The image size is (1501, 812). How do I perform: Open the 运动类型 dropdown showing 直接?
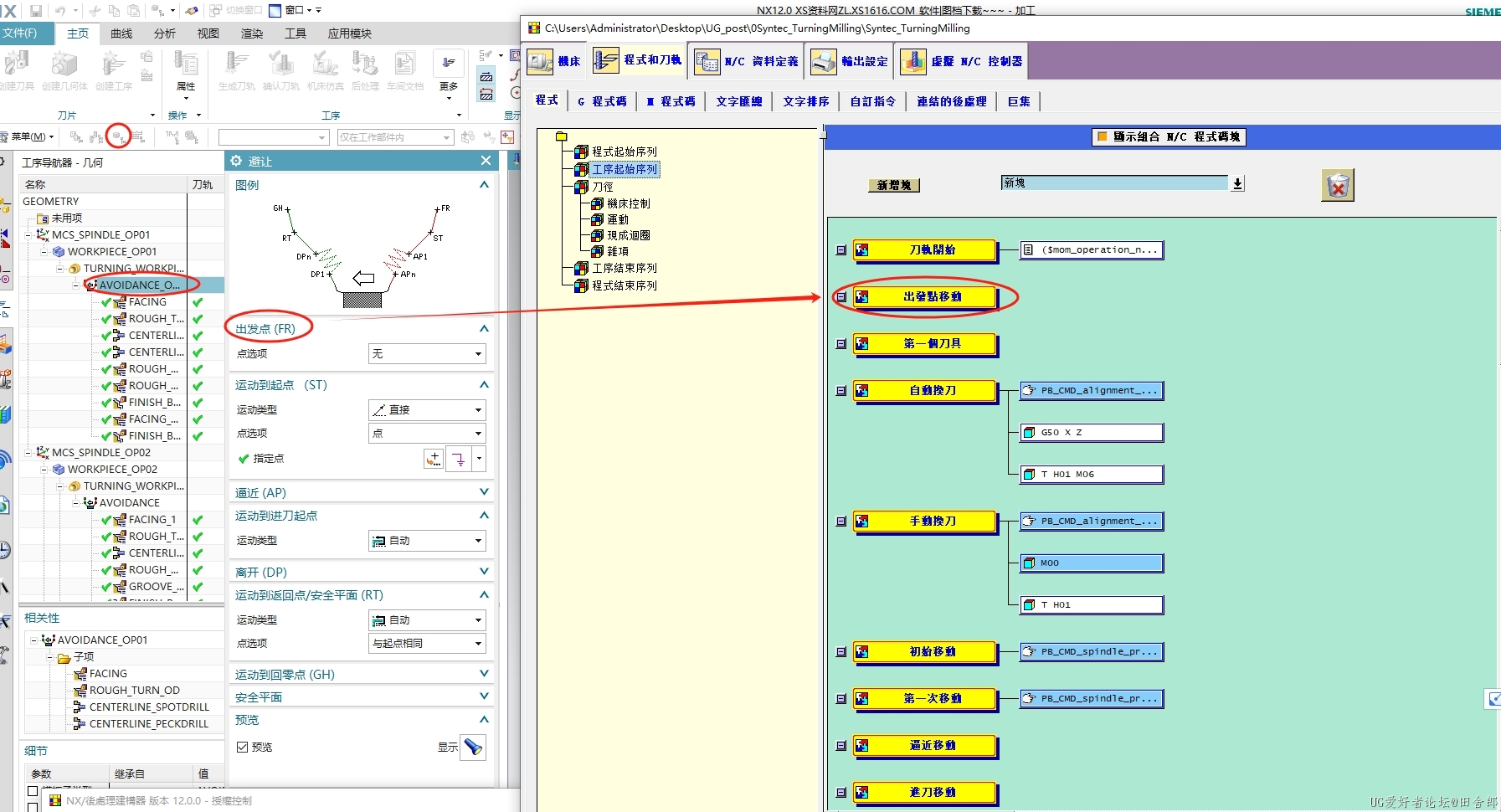click(x=427, y=410)
